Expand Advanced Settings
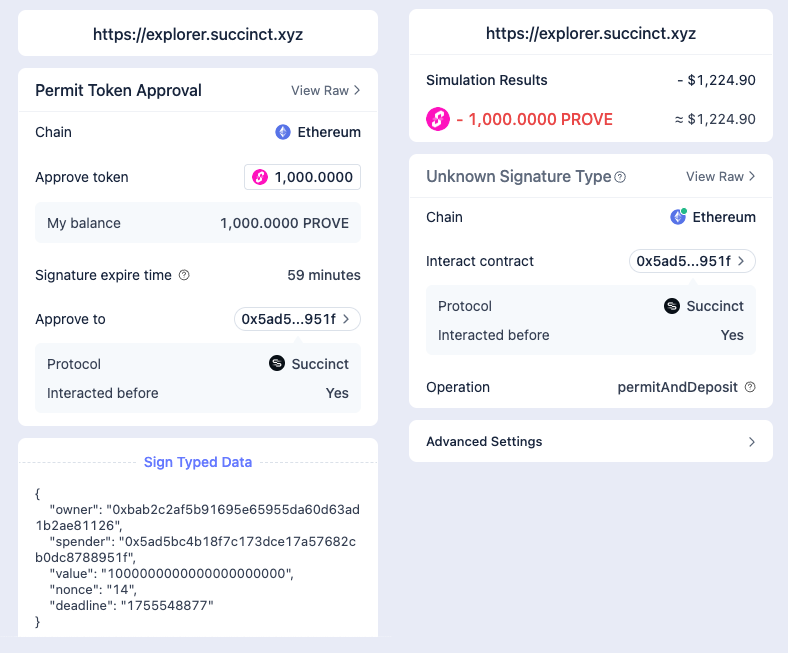The height and width of the screenshot is (653, 788). click(x=590, y=441)
